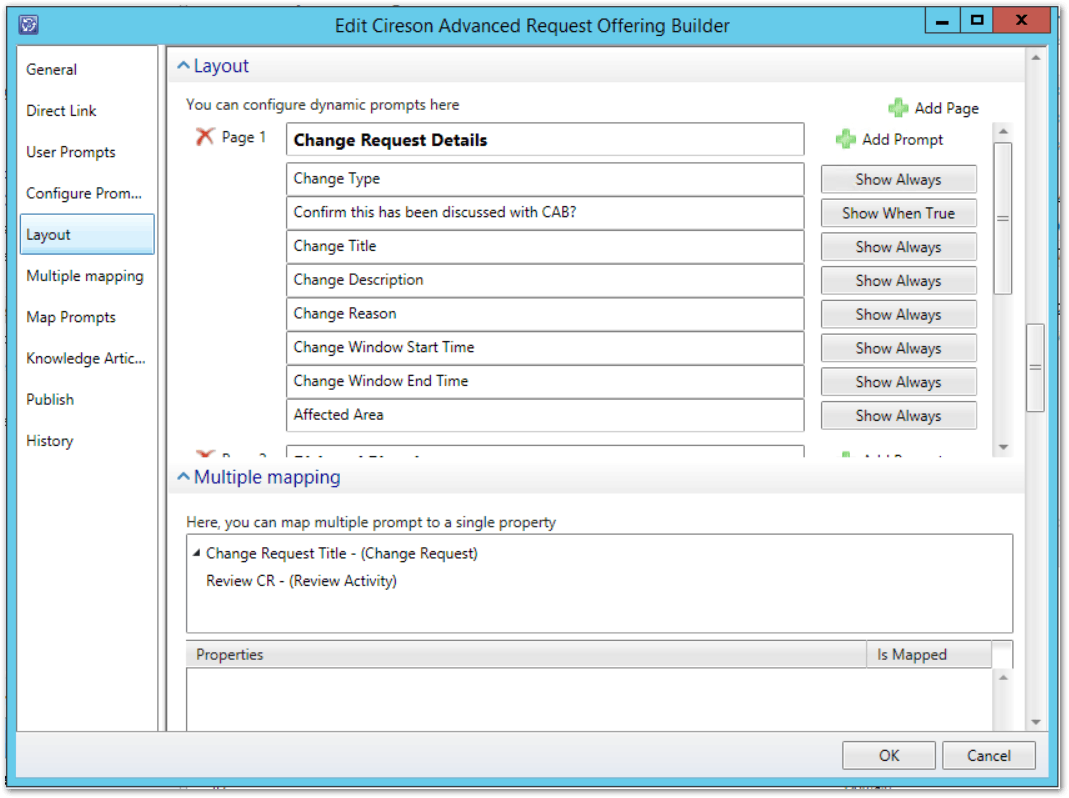1069x798 pixels.
Task: Toggle Show Always for Change Title
Action: 899,247
